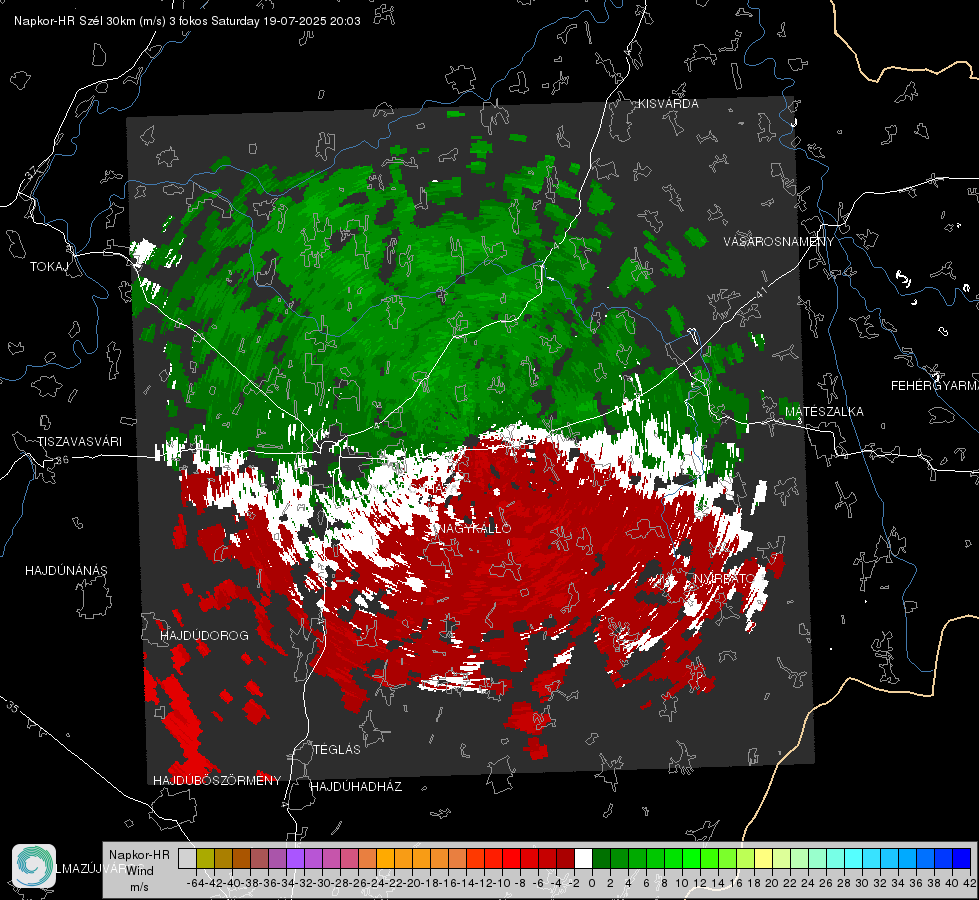Click the radar title text with date 19-07-2025
The image size is (979, 900).
tap(187, 21)
